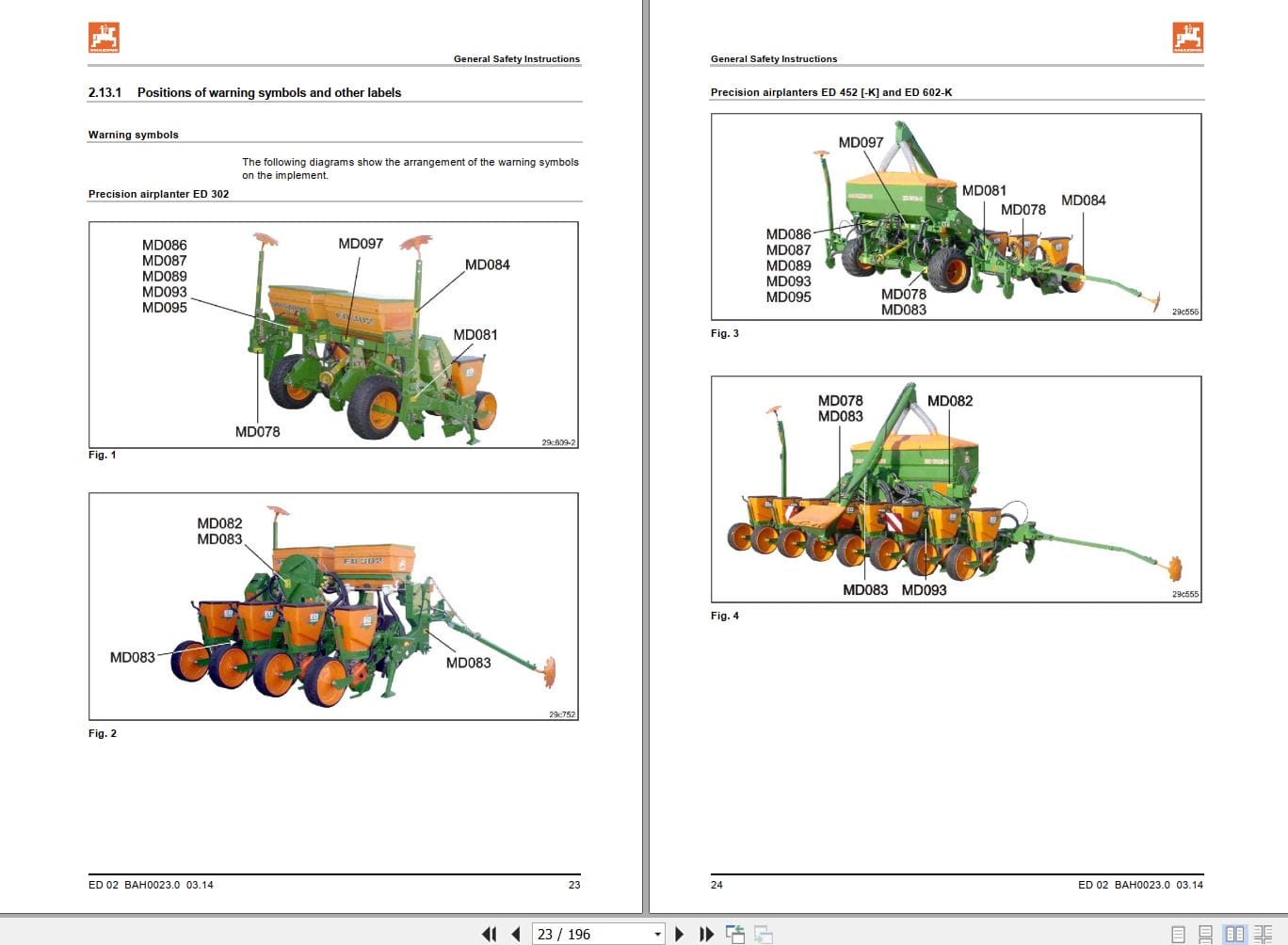
Task: Click the paragraph 'The following diagrams show the arrangement'
Action: click(411, 168)
